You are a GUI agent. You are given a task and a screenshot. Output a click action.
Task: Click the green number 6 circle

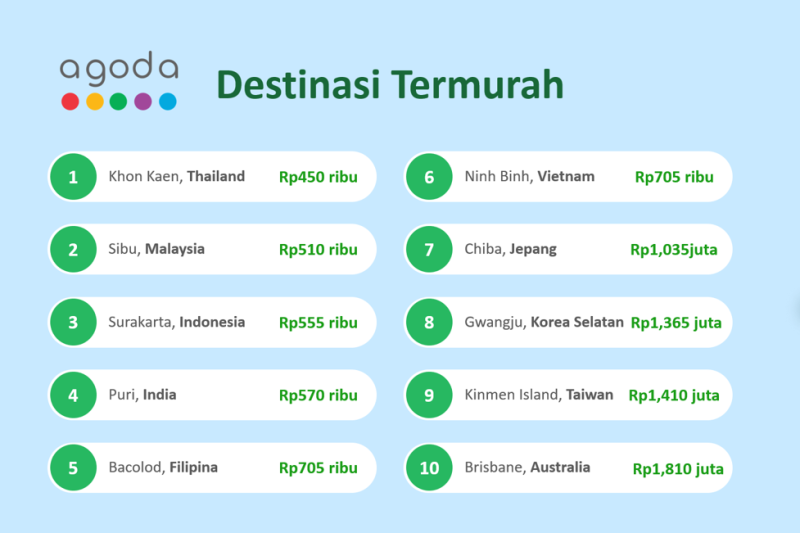(x=429, y=177)
